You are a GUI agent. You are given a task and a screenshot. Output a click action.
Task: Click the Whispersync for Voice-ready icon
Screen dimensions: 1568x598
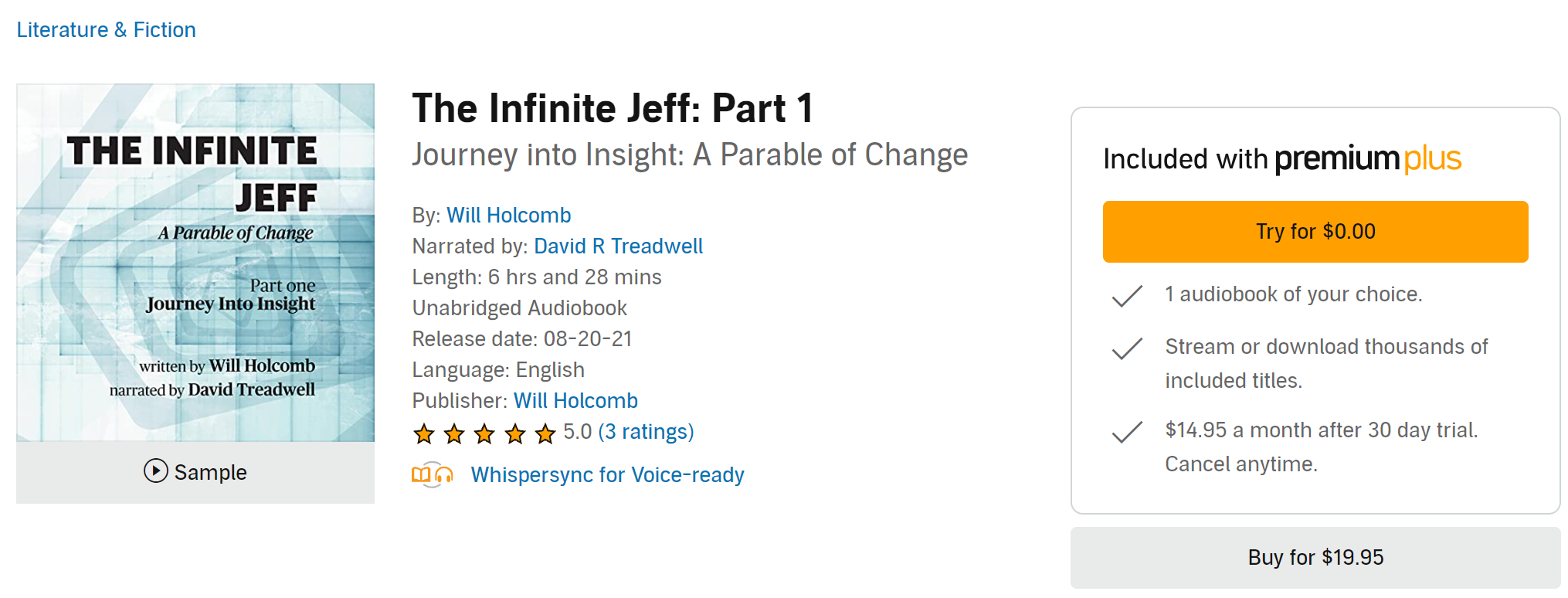pos(433,476)
